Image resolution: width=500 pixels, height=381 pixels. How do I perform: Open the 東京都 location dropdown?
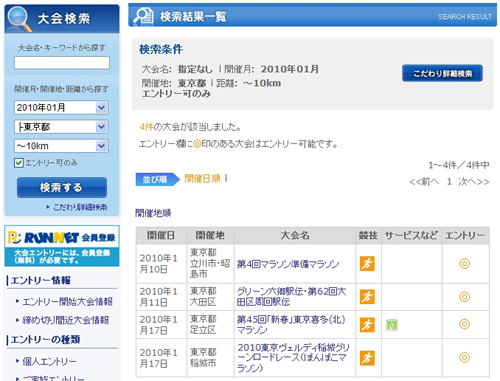pyautogui.click(x=61, y=127)
